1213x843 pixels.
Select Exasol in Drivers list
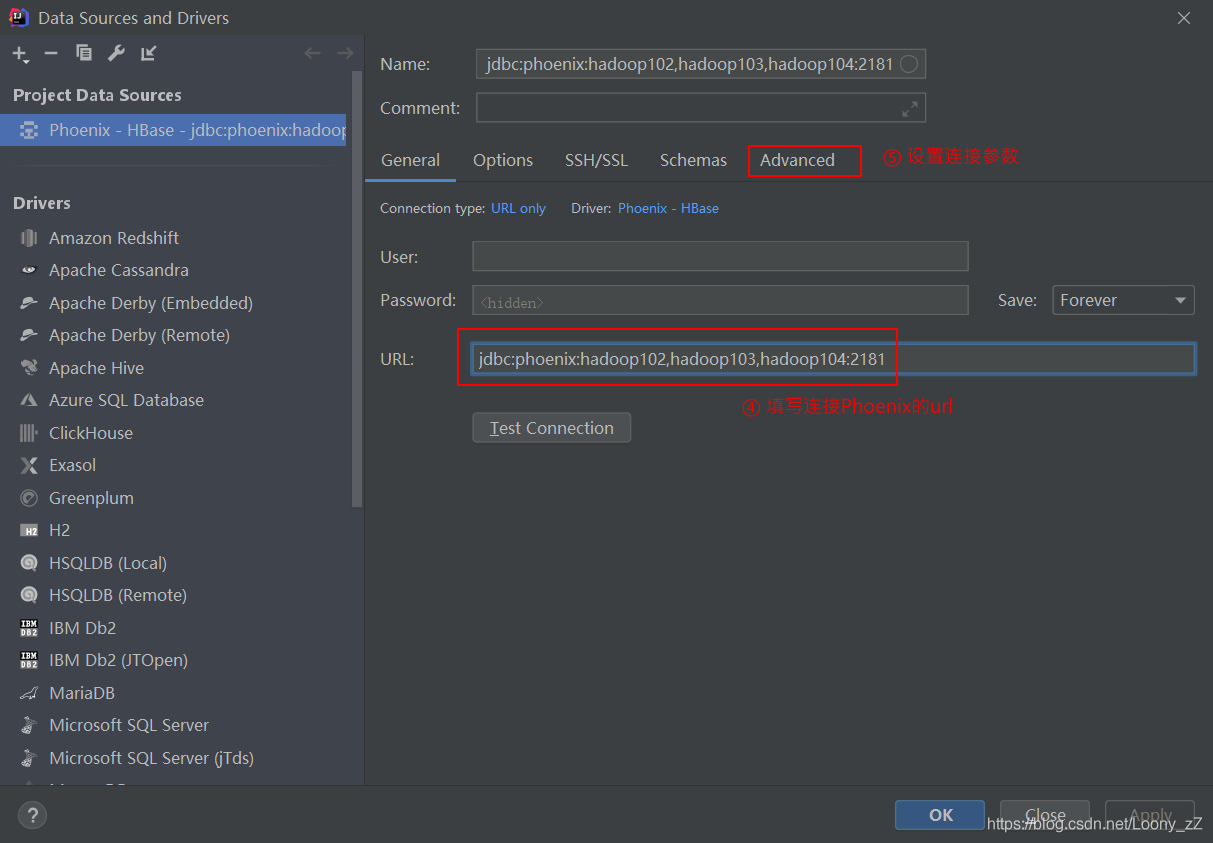coord(72,465)
